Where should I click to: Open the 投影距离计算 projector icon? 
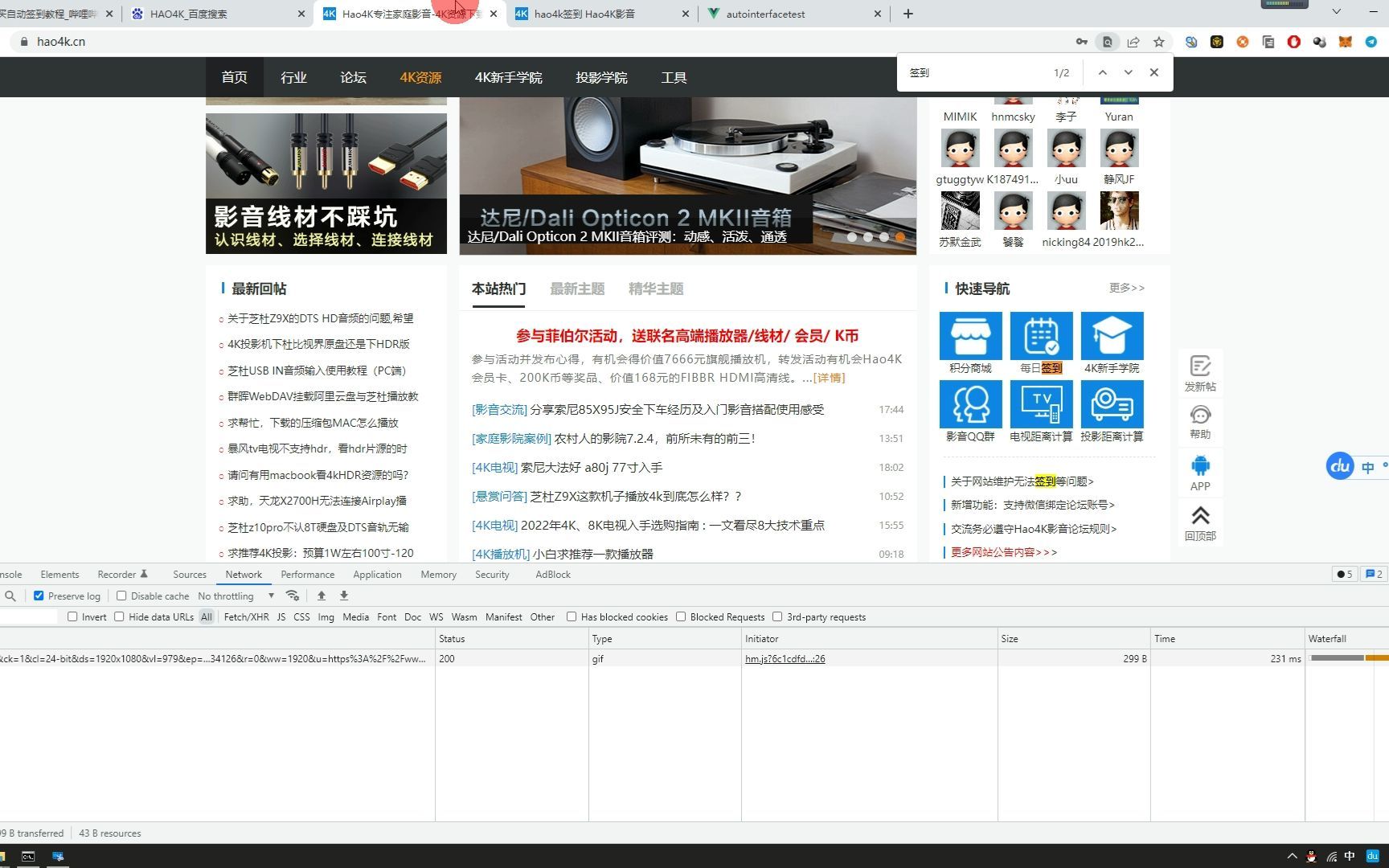click(1112, 403)
